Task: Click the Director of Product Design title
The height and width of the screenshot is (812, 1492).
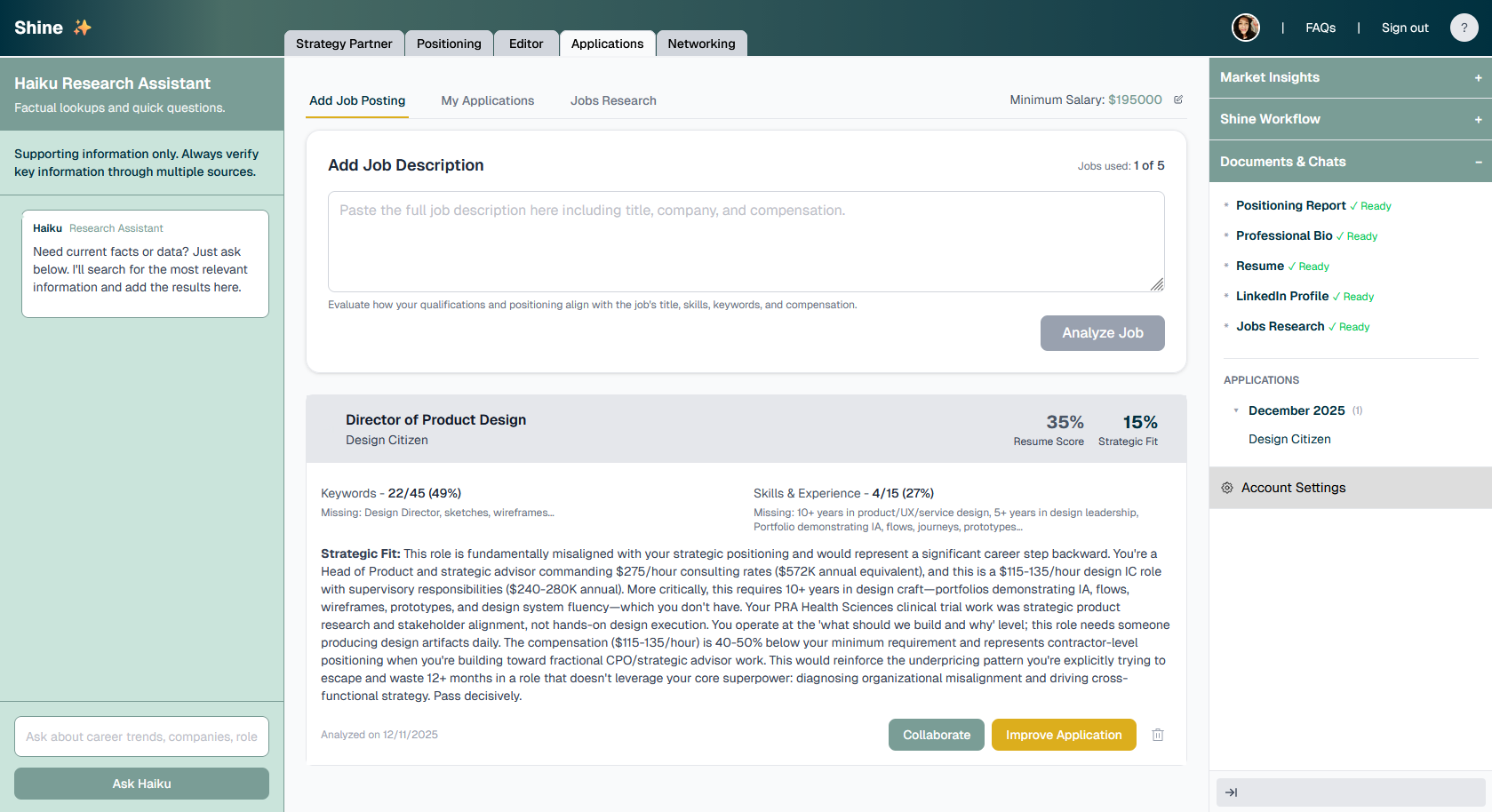Action: click(x=435, y=420)
